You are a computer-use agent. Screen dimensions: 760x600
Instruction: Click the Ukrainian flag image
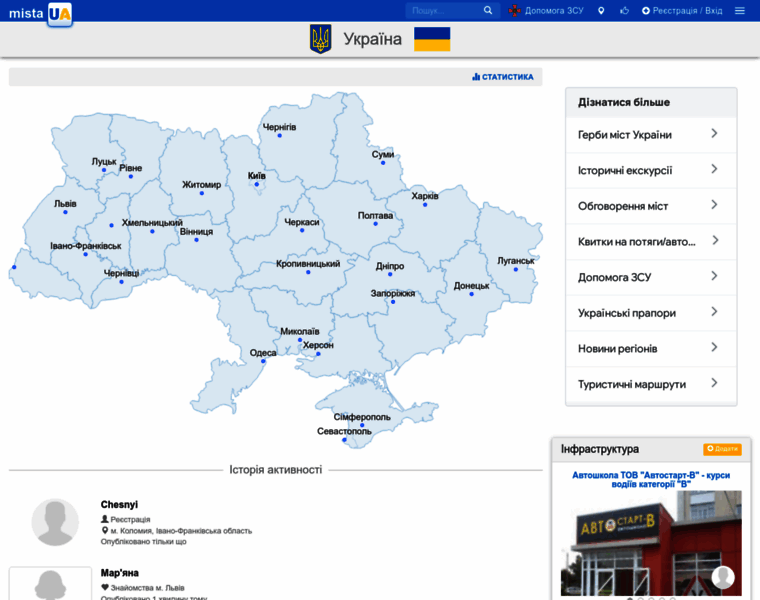click(x=432, y=39)
